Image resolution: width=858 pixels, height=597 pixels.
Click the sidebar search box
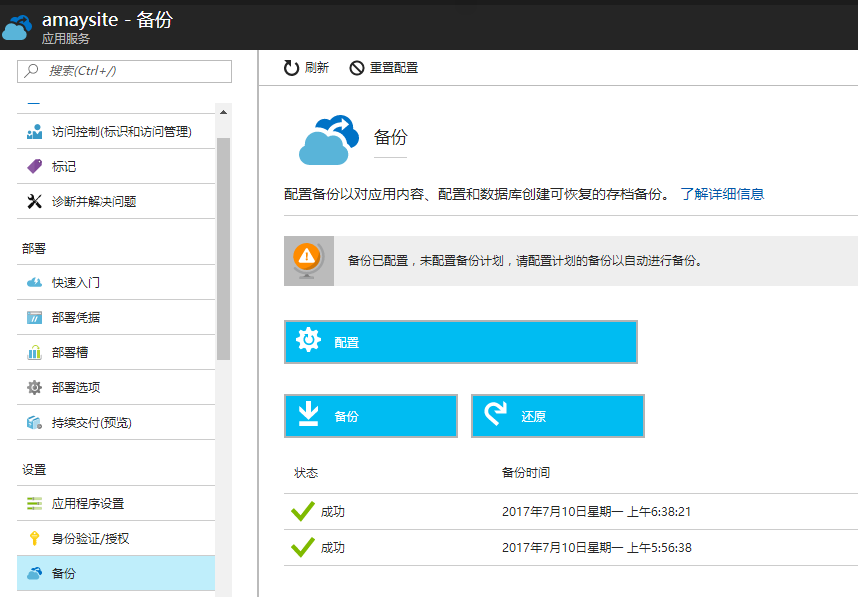(125, 71)
